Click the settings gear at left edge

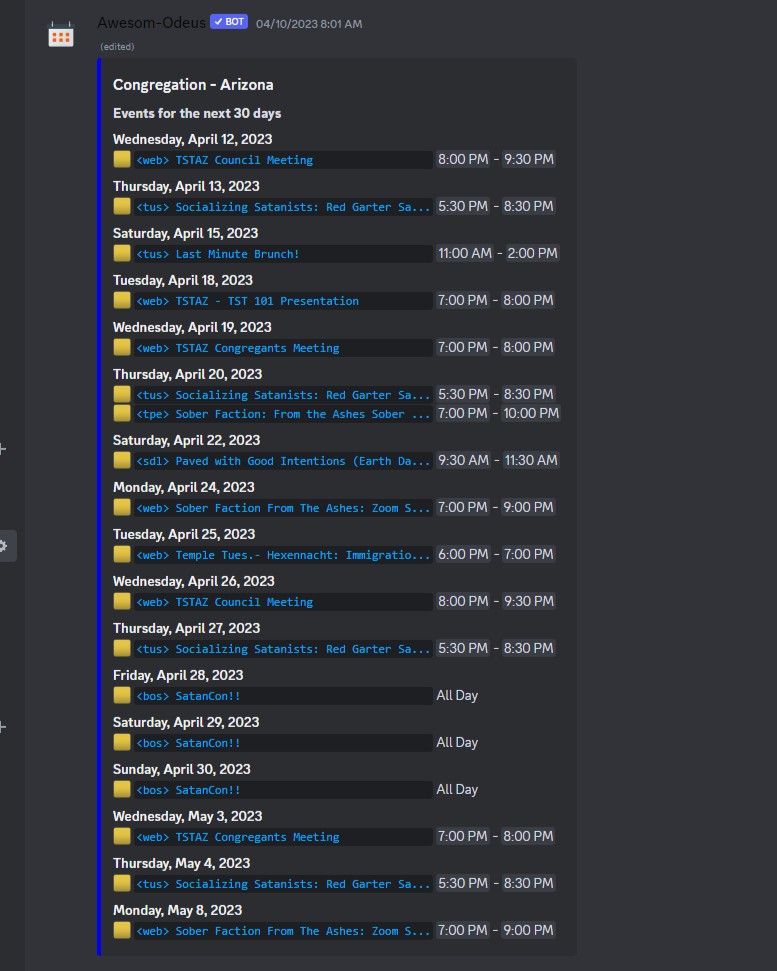pos(4,546)
